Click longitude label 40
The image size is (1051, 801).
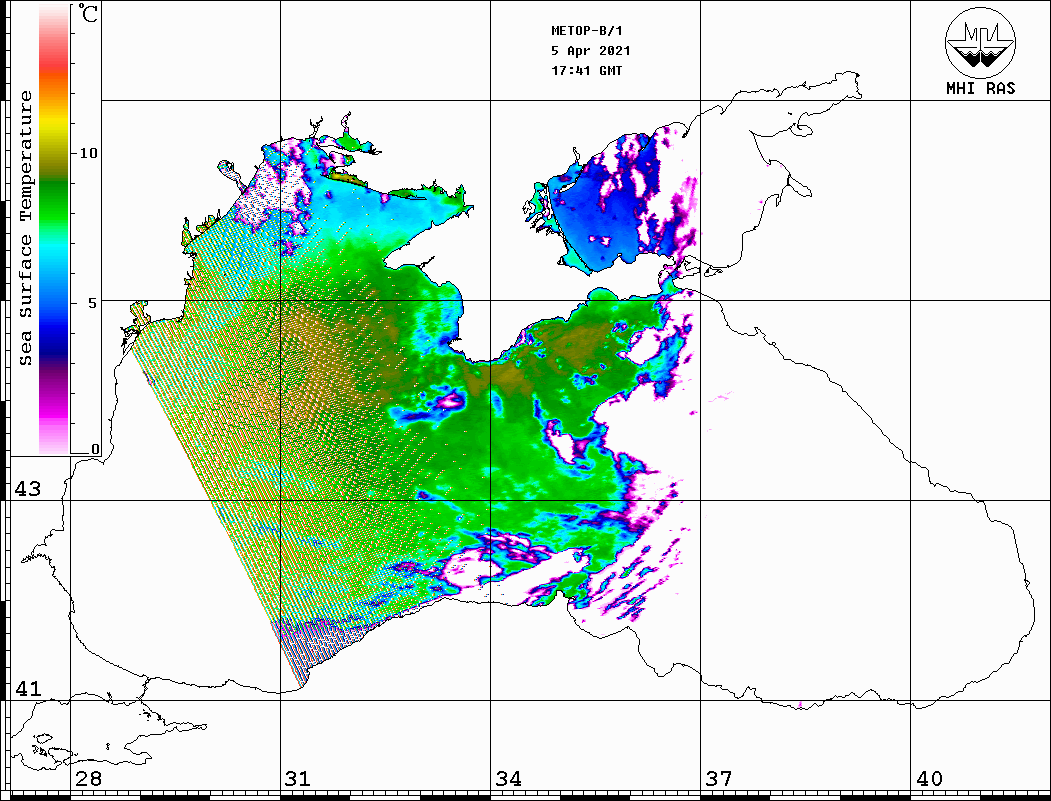point(929,779)
